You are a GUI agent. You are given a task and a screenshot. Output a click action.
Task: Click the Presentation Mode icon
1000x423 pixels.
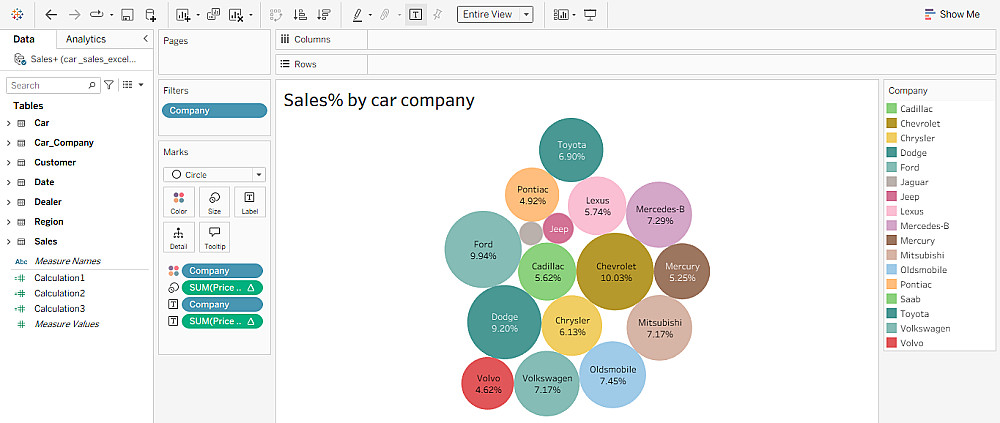[589, 15]
